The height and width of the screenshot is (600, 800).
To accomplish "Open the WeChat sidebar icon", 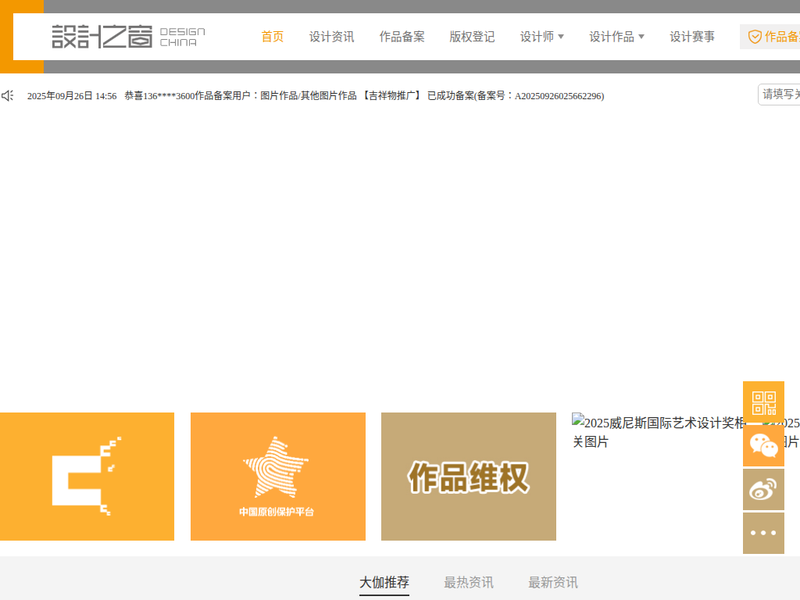I will click(763, 446).
